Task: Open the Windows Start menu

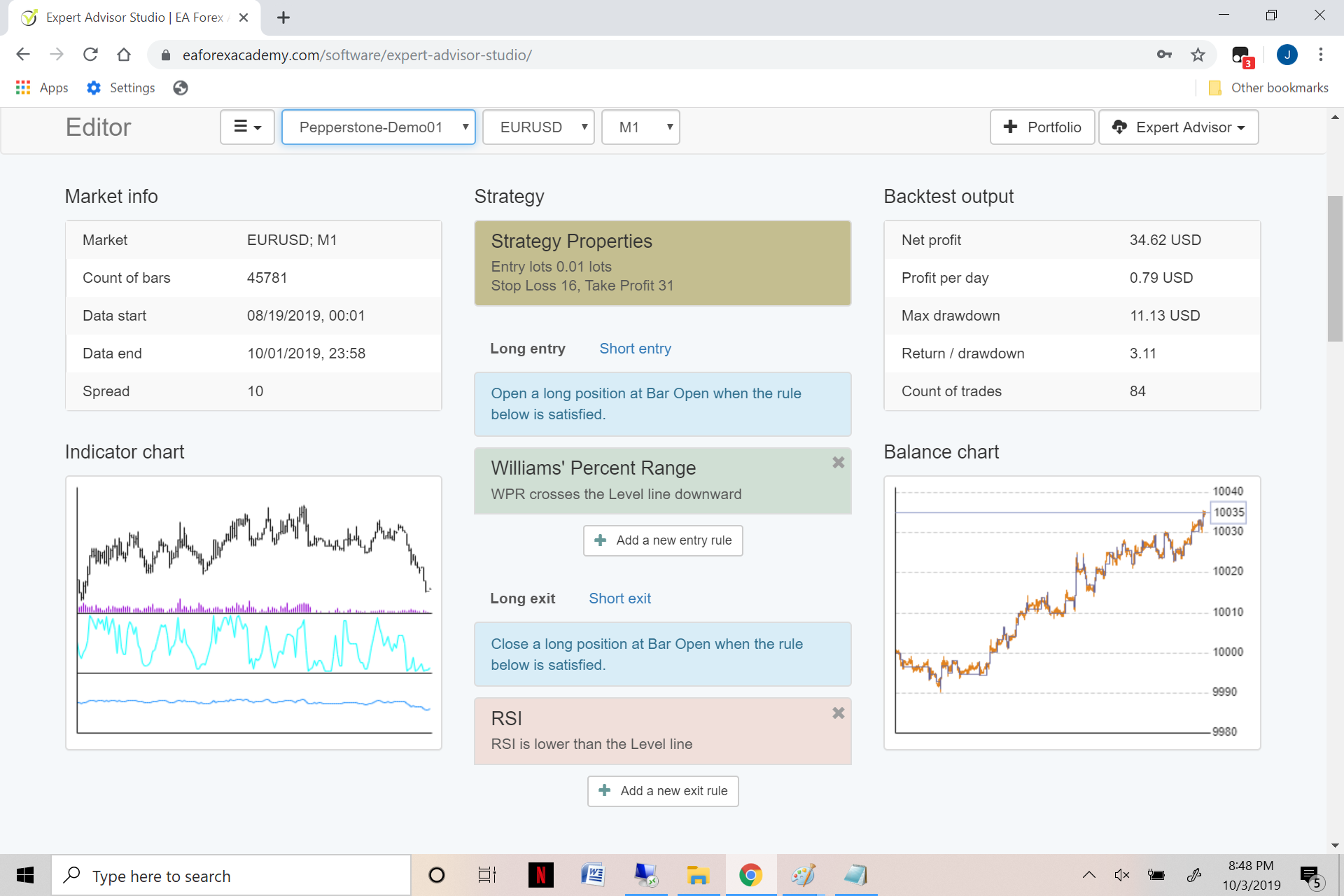Action: (x=25, y=875)
